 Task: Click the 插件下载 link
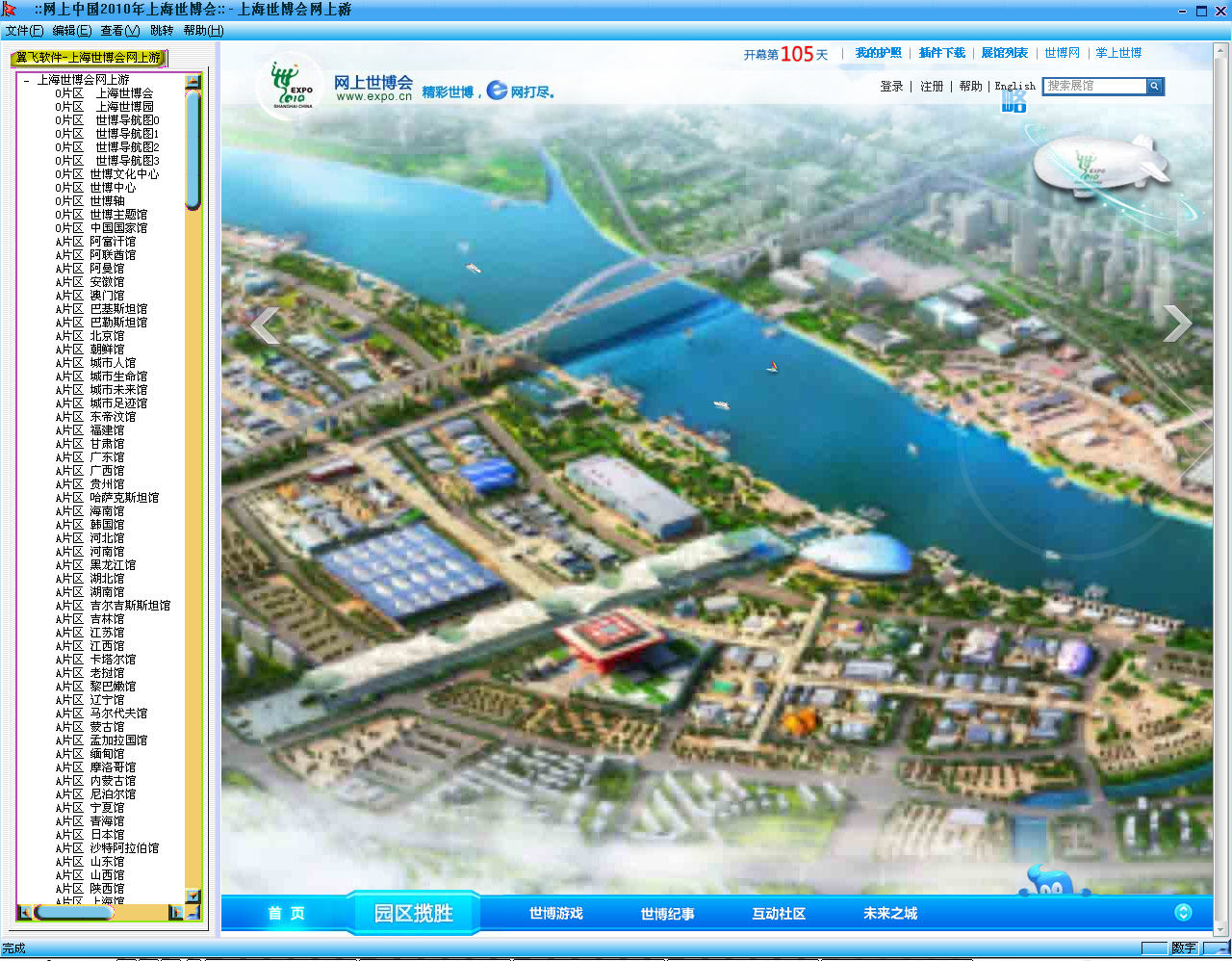pos(942,53)
